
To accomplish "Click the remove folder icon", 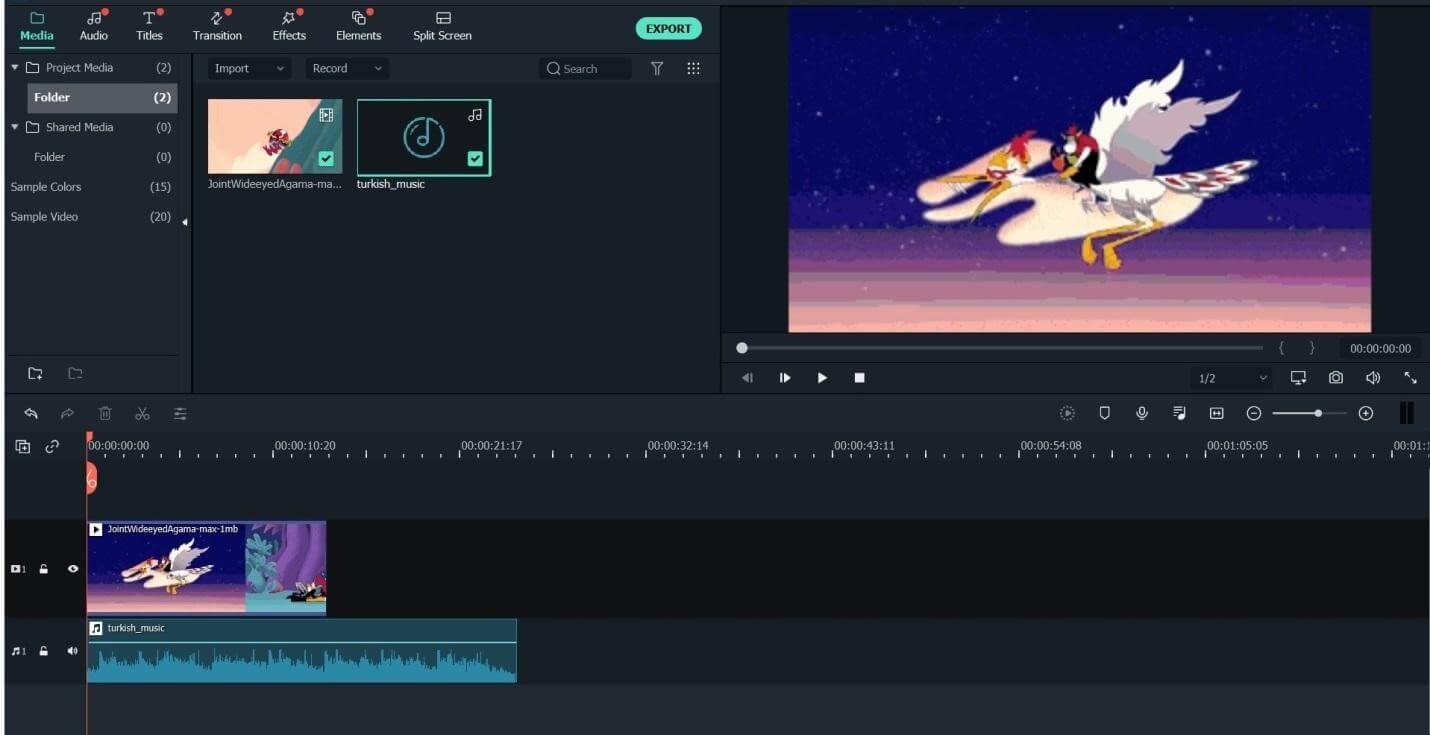I will tap(75, 373).
